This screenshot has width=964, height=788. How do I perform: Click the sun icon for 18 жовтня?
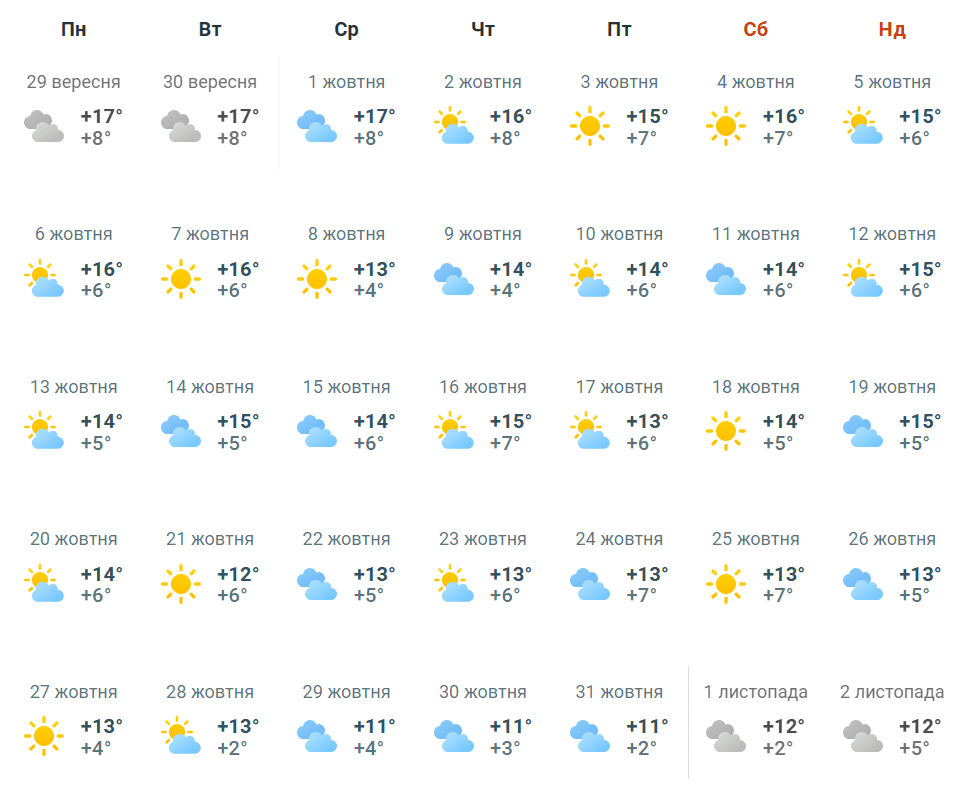(x=725, y=431)
